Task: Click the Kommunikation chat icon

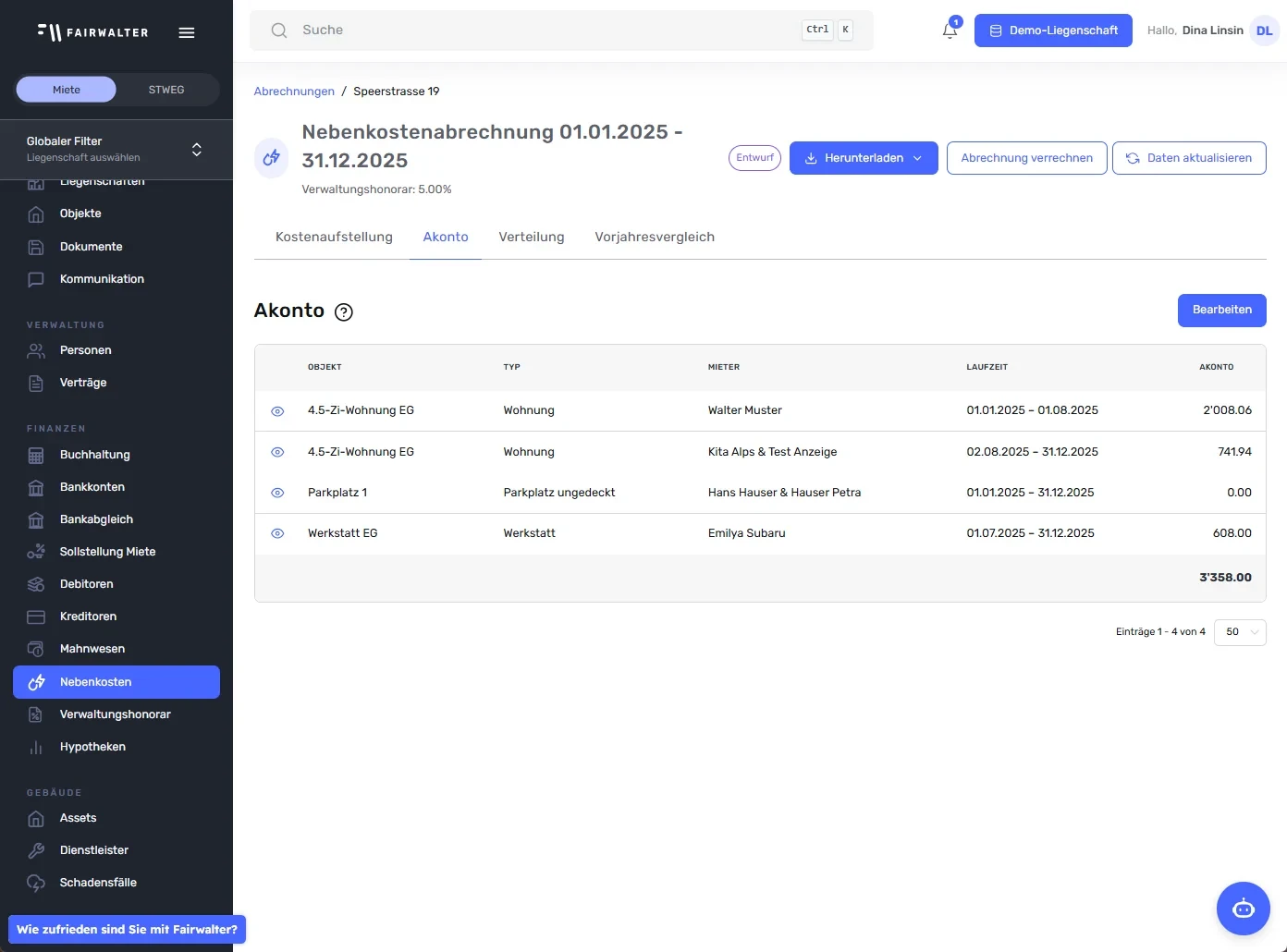Action: click(36, 279)
